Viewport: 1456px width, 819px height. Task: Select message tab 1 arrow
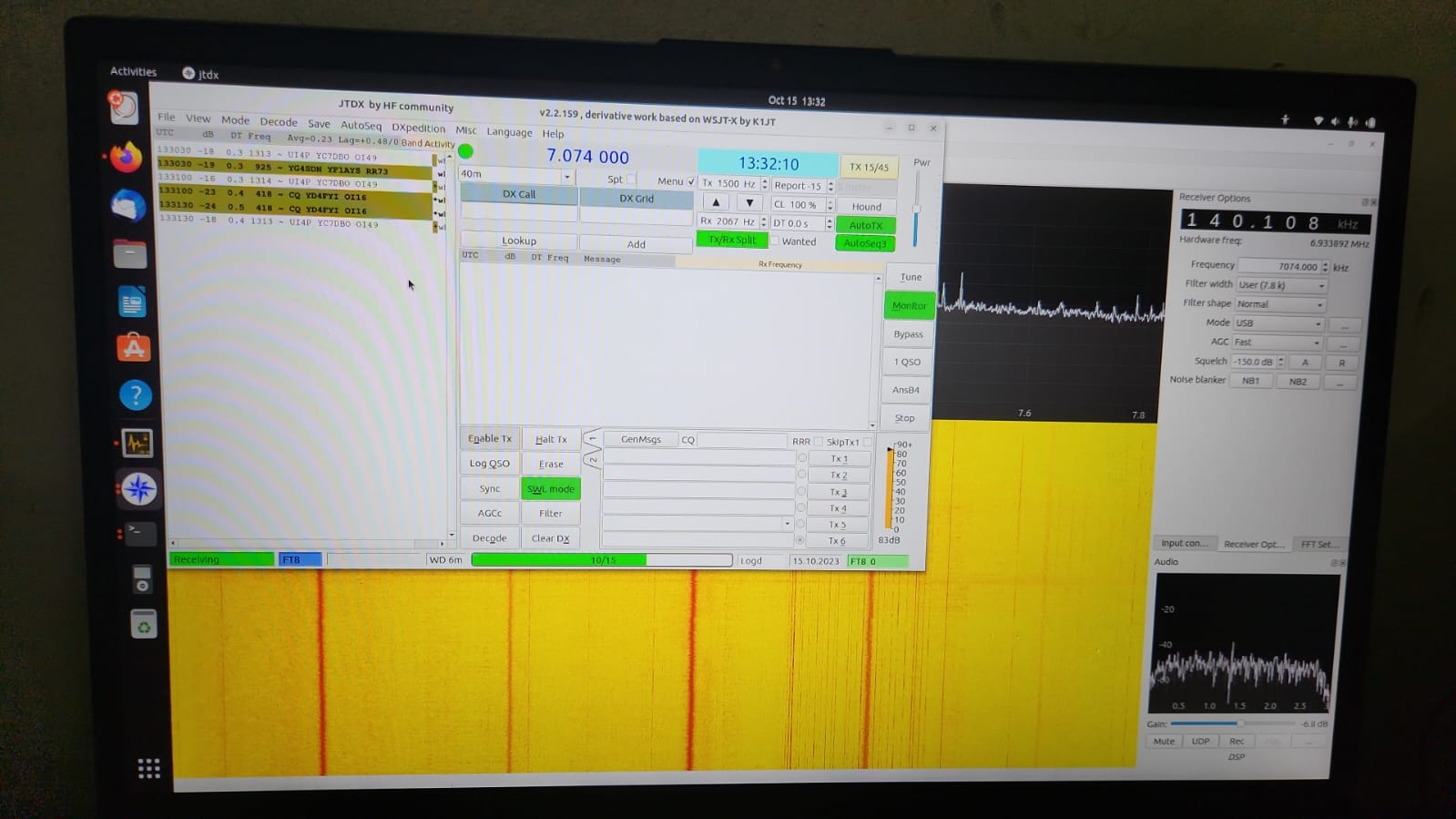coord(592,439)
